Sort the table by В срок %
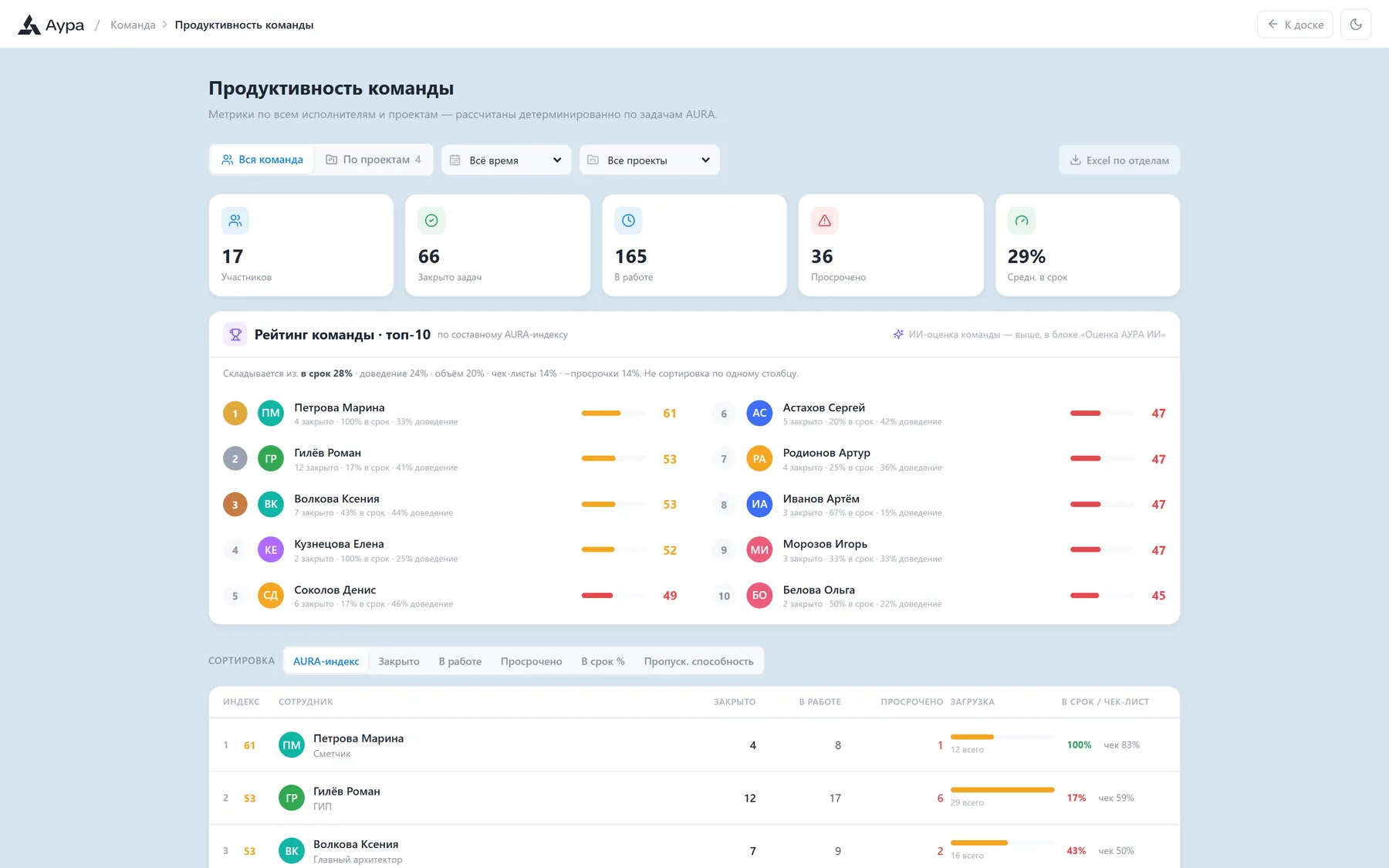This screenshot has height=868, width=1389. pyautogui.click(x=603, y=661)
